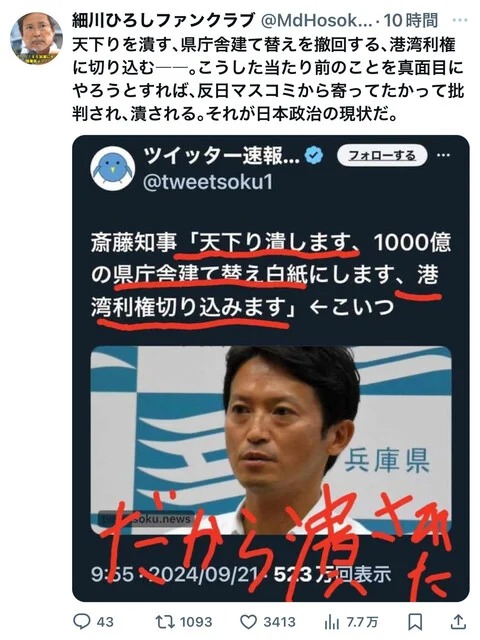Open the 10時間 timestamp of the post
The image size is (480, 640).
point(411,20)
